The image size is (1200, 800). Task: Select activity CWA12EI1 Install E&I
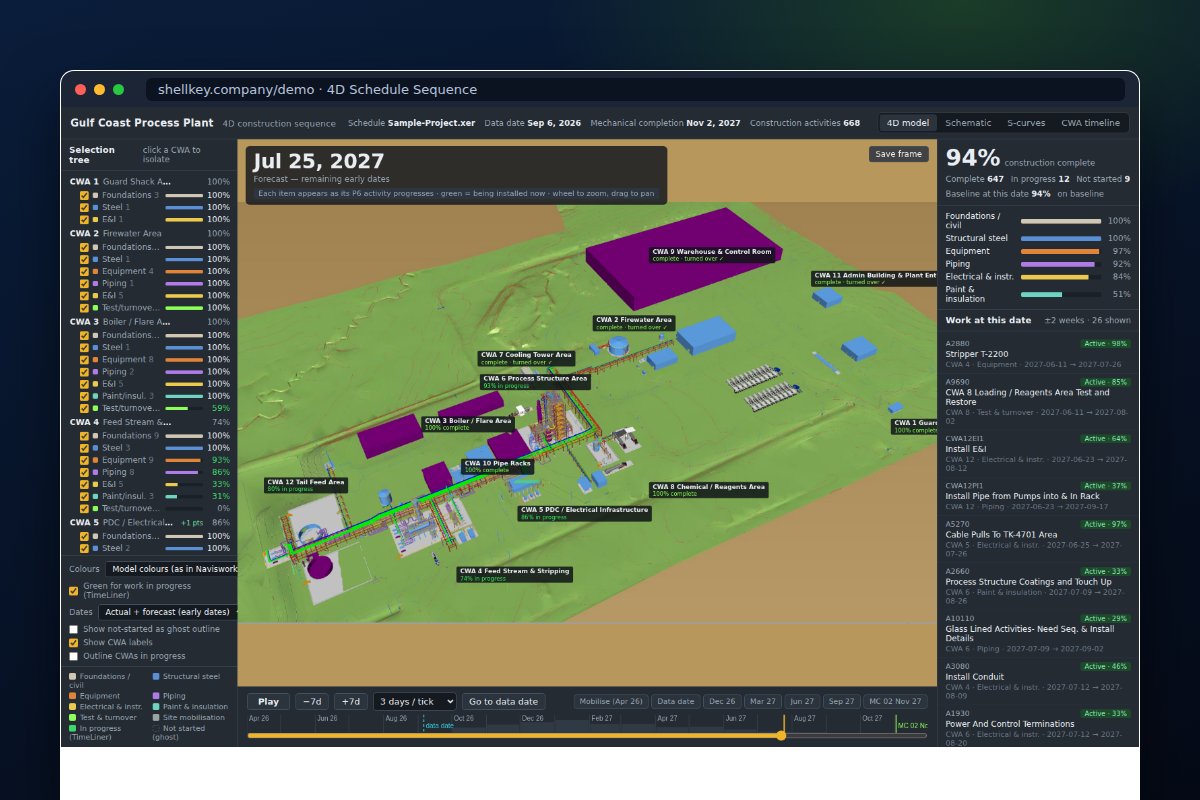click(1038, 453)
